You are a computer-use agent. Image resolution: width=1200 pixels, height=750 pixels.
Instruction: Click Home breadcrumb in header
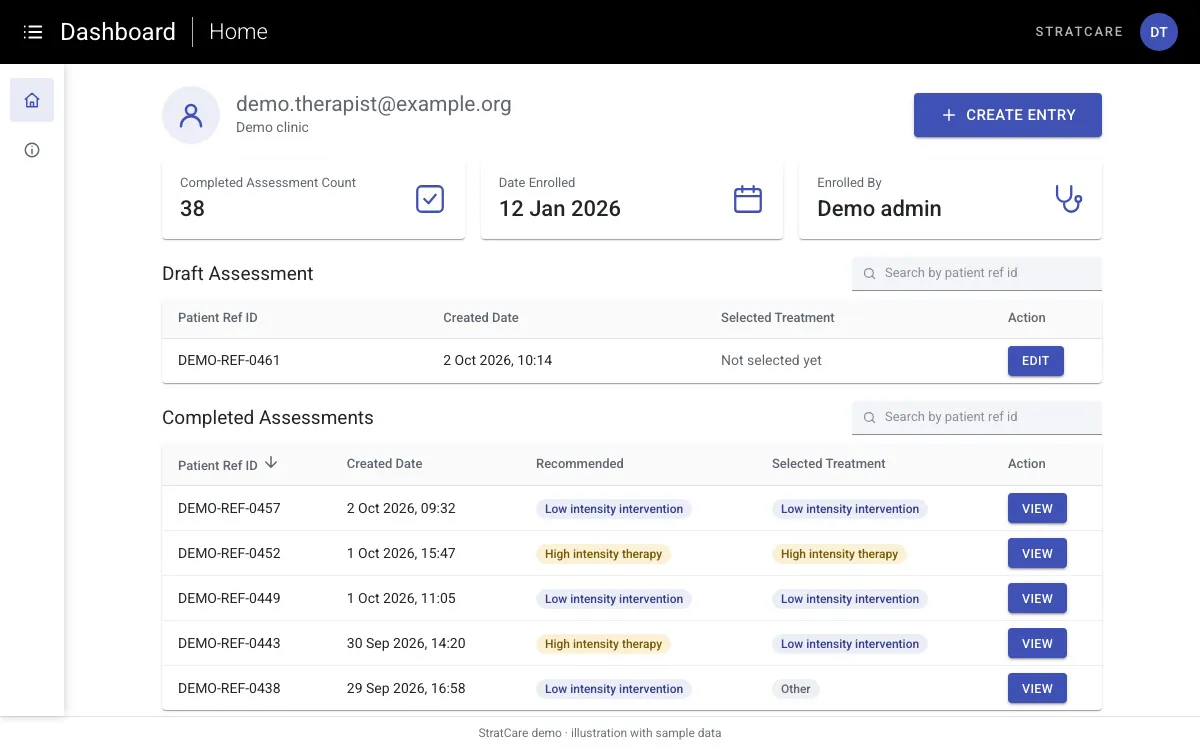pyautogui.click(x=238, y=32)
